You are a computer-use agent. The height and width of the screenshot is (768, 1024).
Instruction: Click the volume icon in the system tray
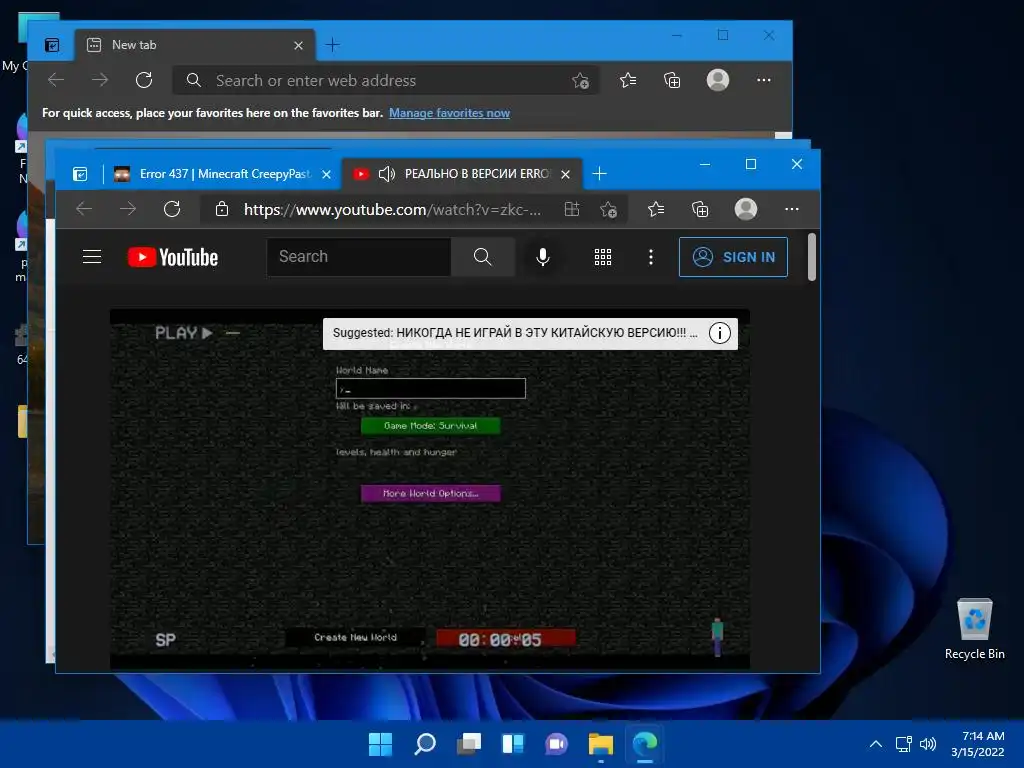(927, 744)
